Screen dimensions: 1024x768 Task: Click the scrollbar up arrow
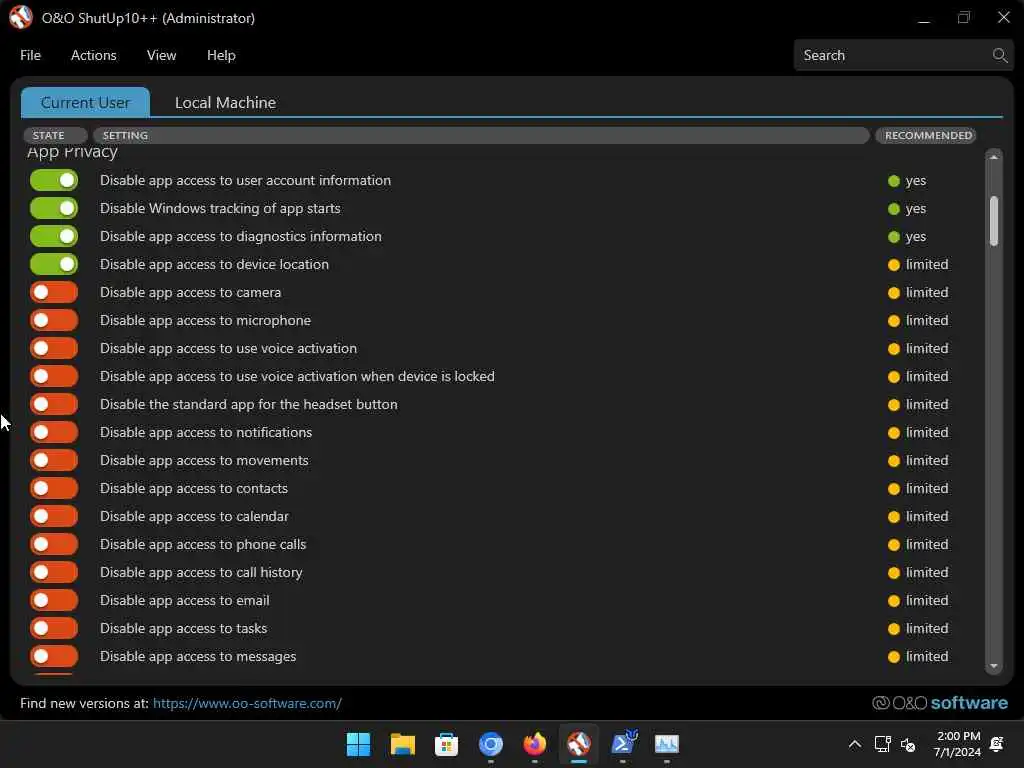coord(994,157)
